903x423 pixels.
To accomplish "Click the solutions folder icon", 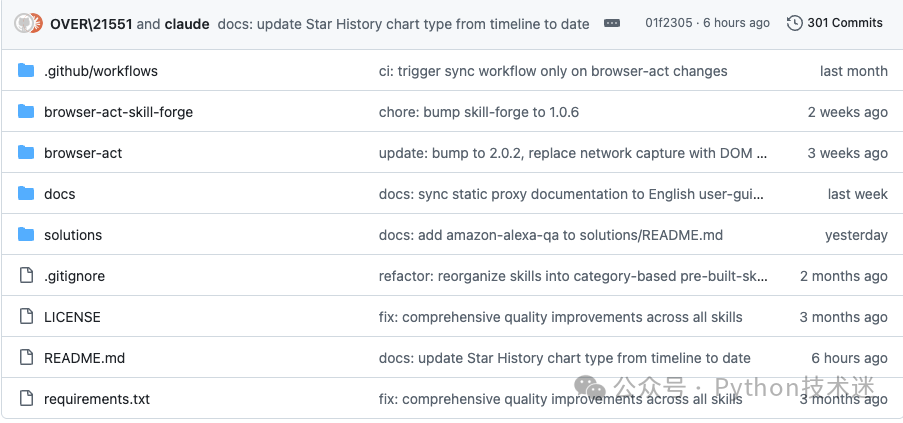I will click(x=26, y=235).
